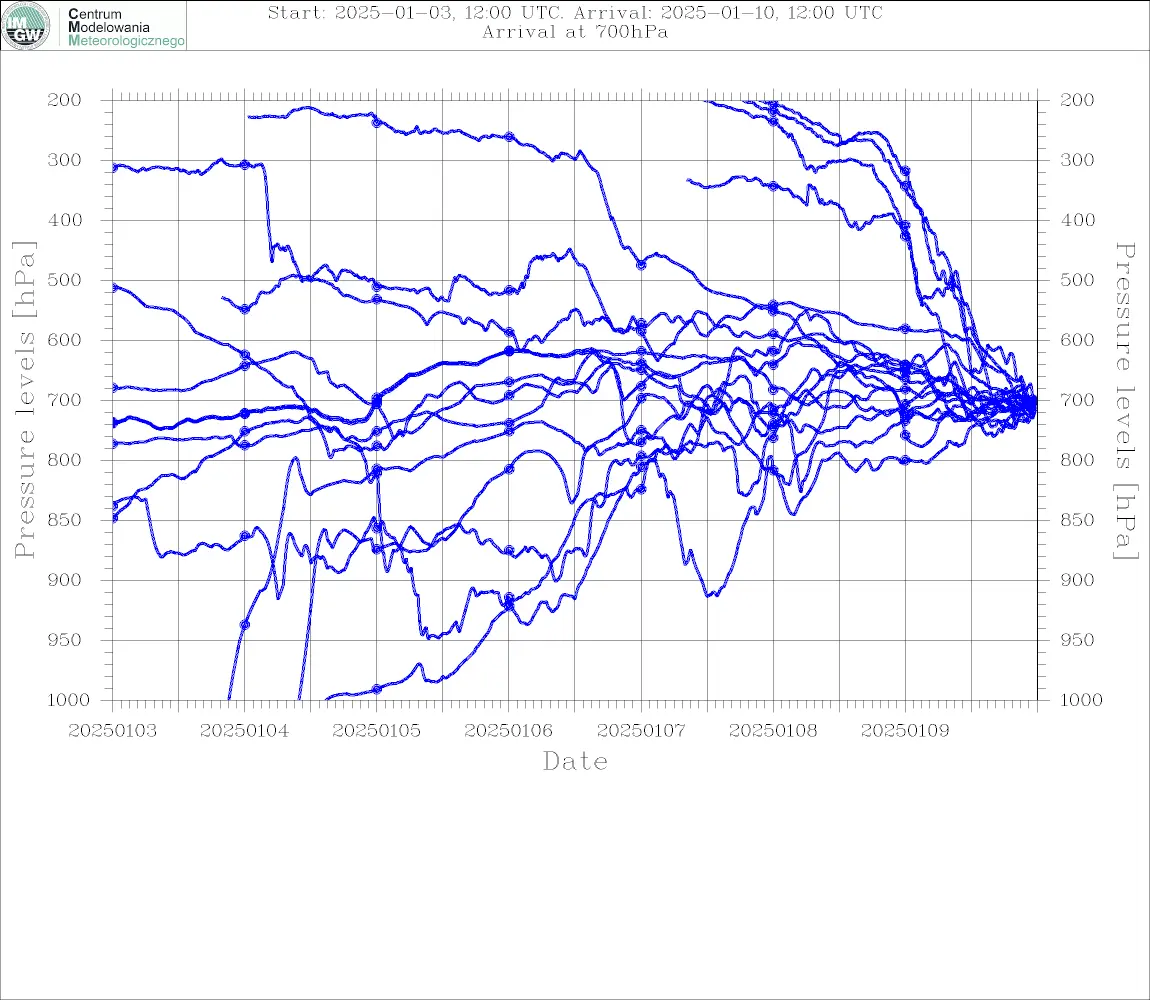1150x1000 pixels.
Task: Click trajectory marker near 800 hPa on 20250109
Action: (x=905, y=461)
